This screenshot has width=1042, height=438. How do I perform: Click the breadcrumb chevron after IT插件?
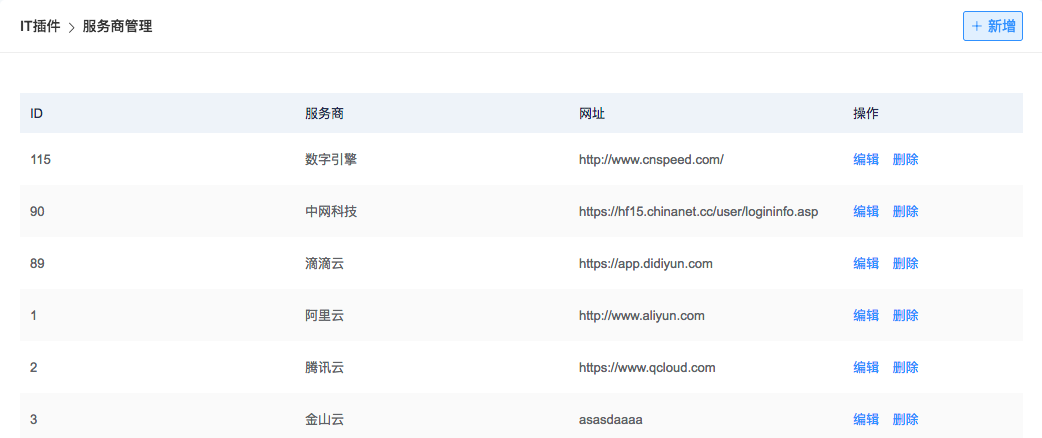[x=71, y=27]
